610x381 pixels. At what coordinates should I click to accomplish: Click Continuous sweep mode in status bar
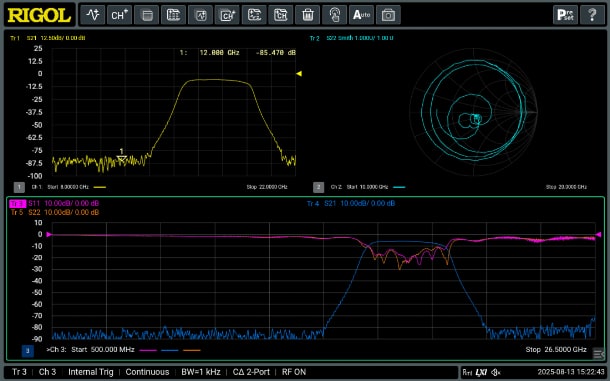point(147,372)
